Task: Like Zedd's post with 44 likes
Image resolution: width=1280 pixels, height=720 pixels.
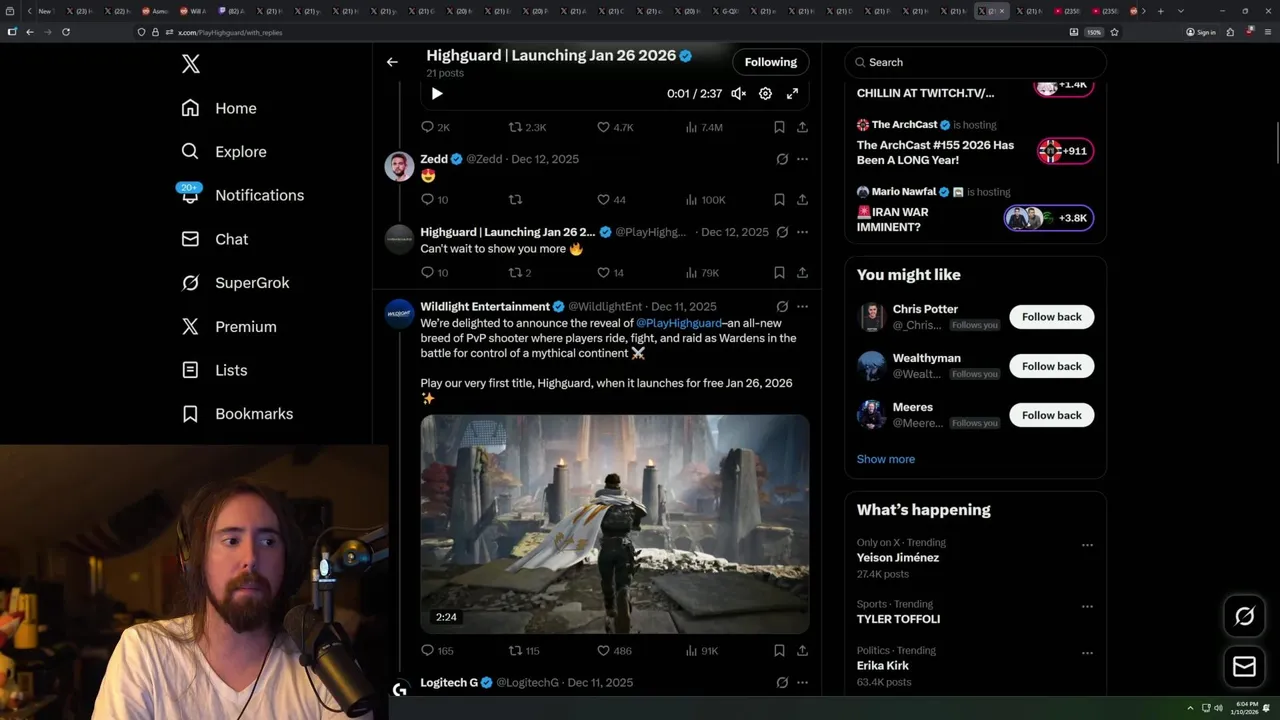Action: pos(611,200)
